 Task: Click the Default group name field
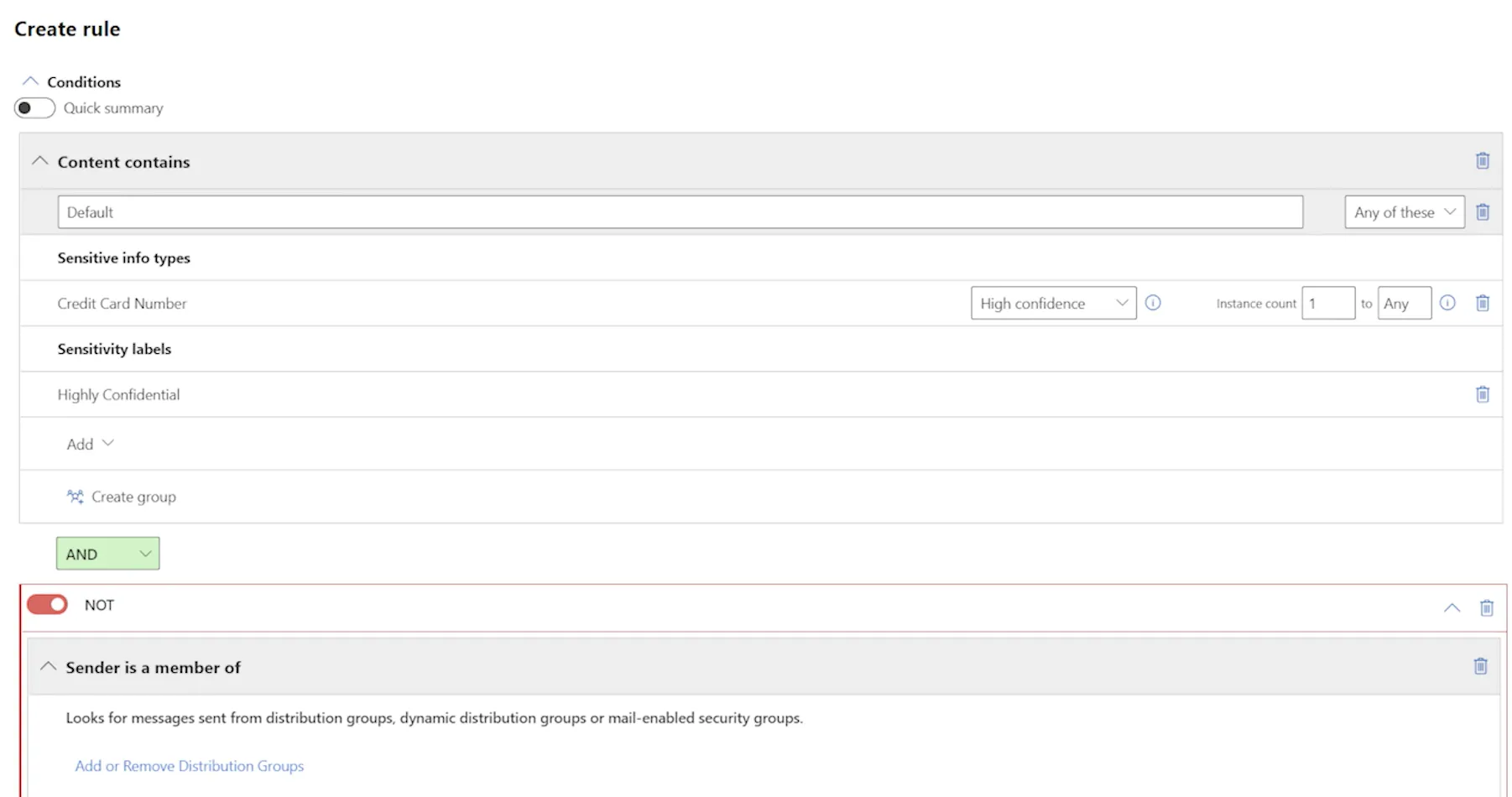[680, 212]
